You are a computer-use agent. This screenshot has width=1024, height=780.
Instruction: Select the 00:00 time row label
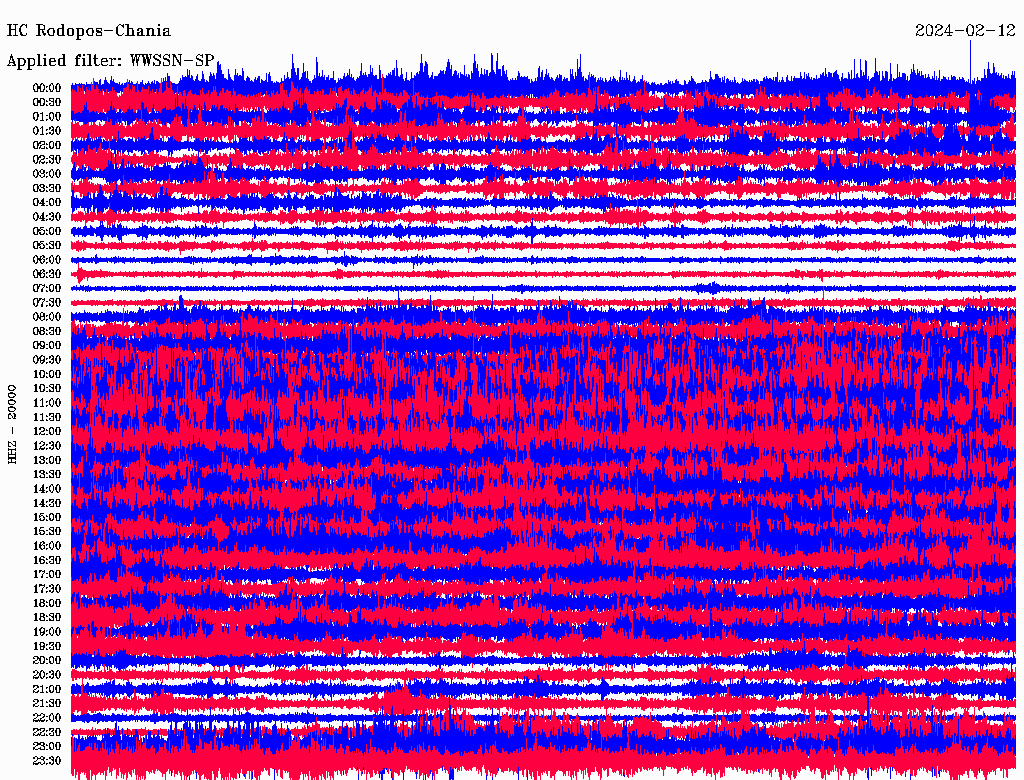(47, 88)
